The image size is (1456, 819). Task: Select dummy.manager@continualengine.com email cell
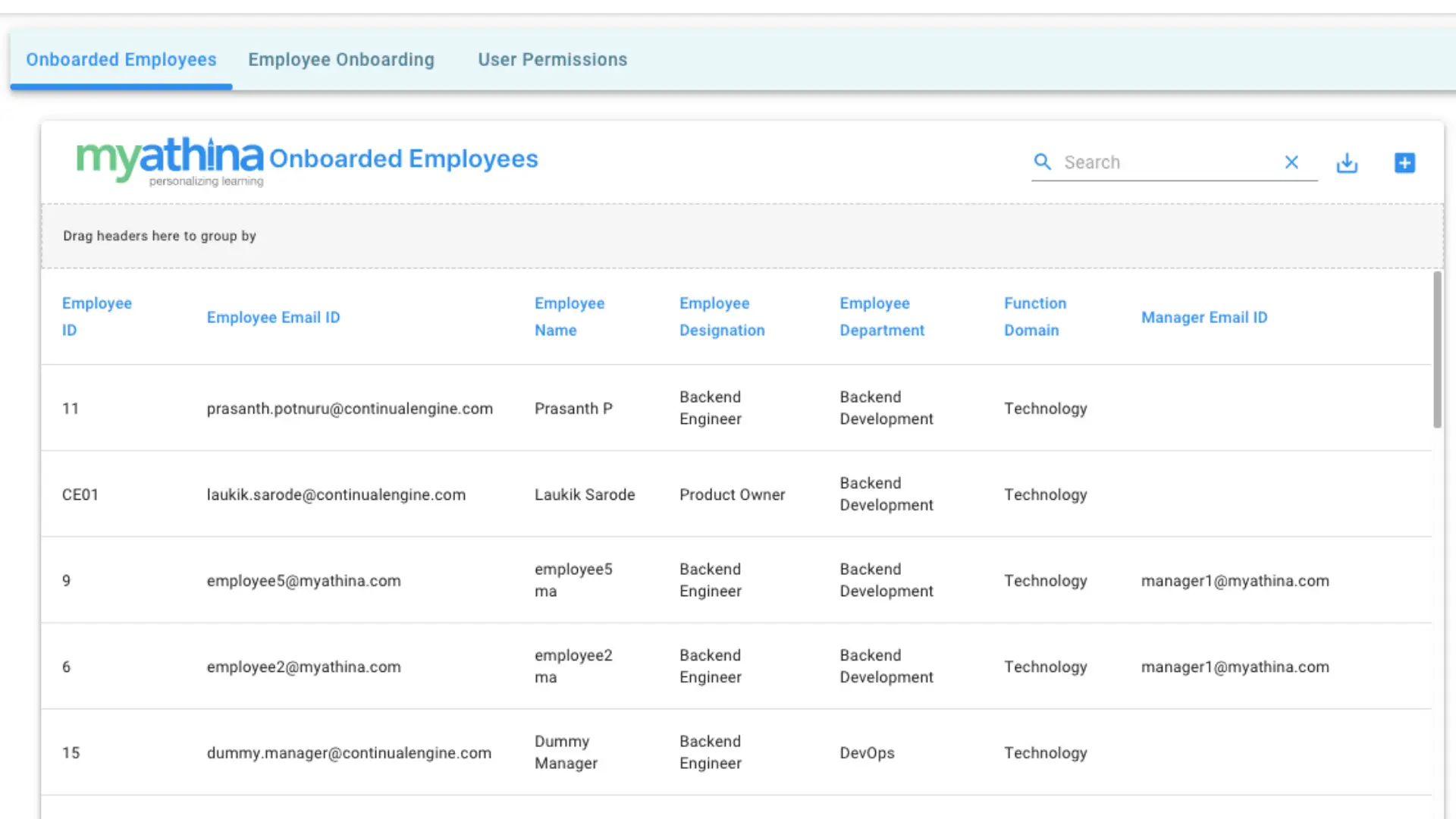pyautogui.click(x=349, y=753)
